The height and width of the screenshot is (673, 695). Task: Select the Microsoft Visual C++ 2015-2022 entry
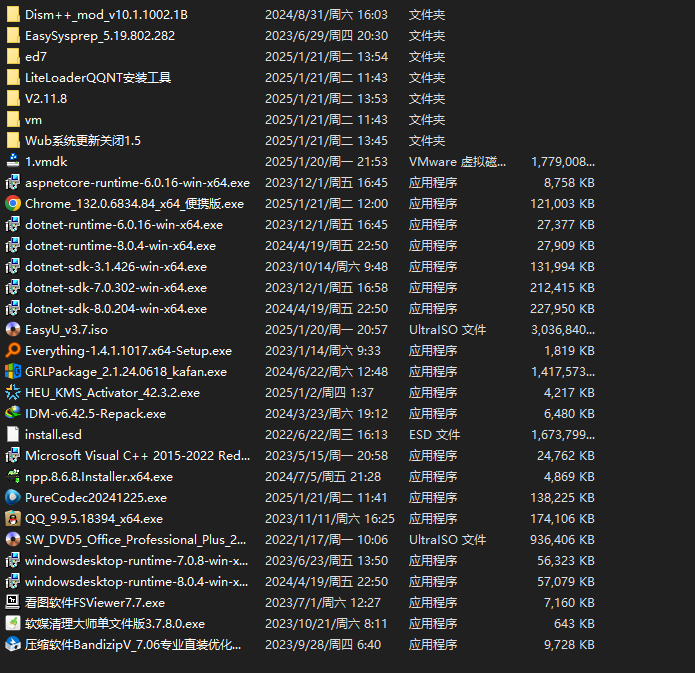click(x=137, y=455)
